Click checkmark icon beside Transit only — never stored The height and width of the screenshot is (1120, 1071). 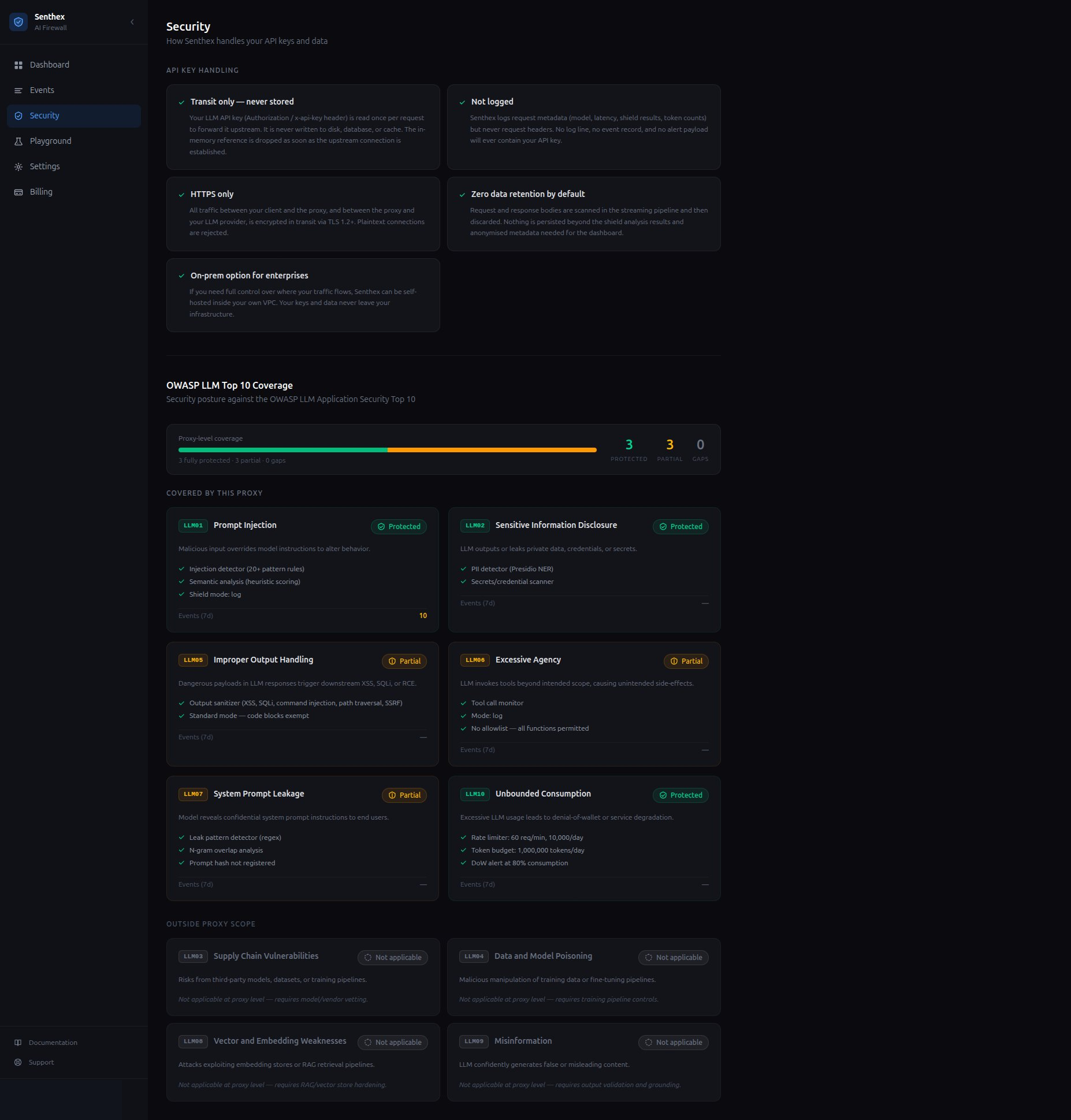(181, 102)
